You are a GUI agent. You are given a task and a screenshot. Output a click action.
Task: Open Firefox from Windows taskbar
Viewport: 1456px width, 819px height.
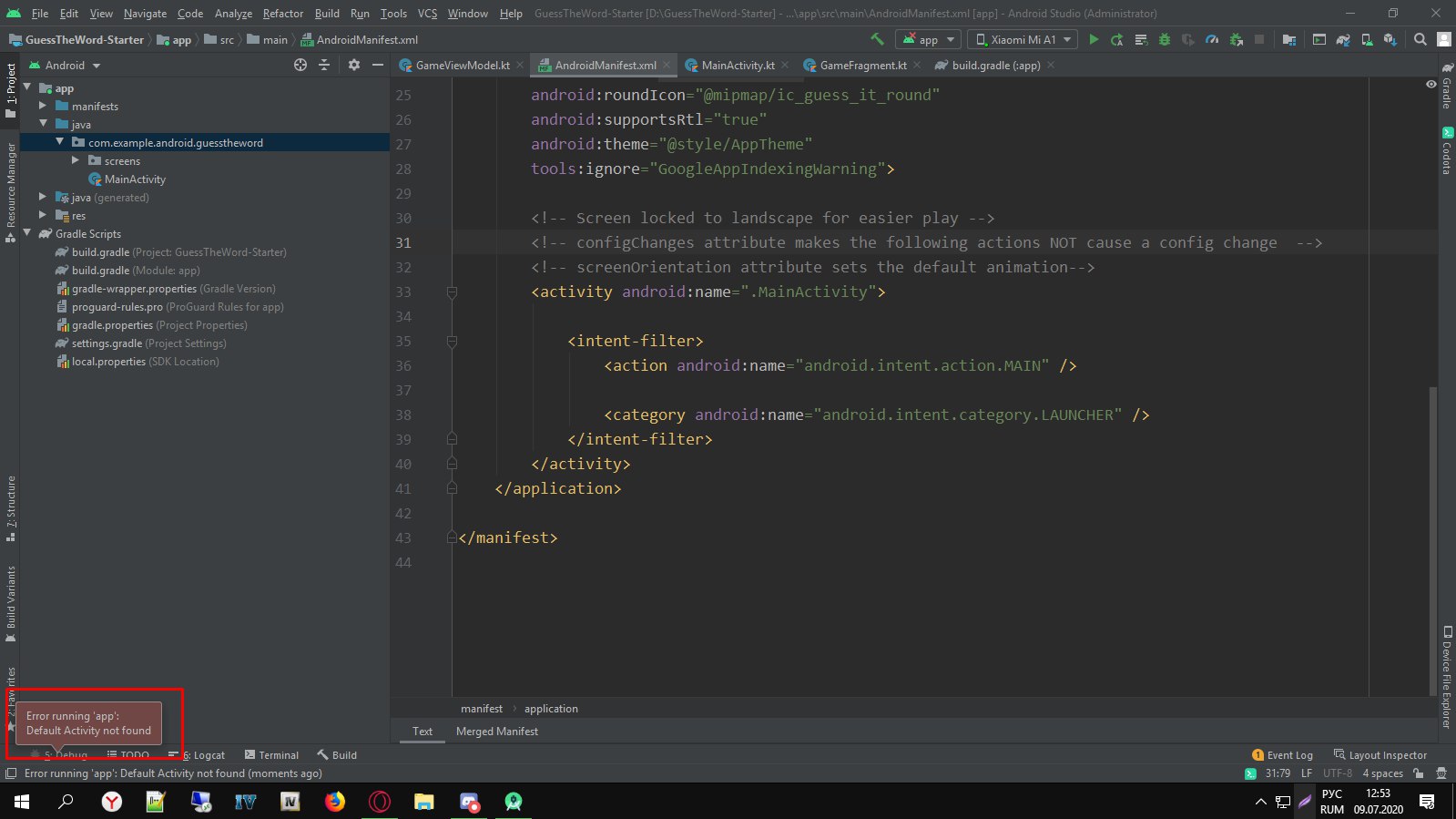click(x=335, y=802)
